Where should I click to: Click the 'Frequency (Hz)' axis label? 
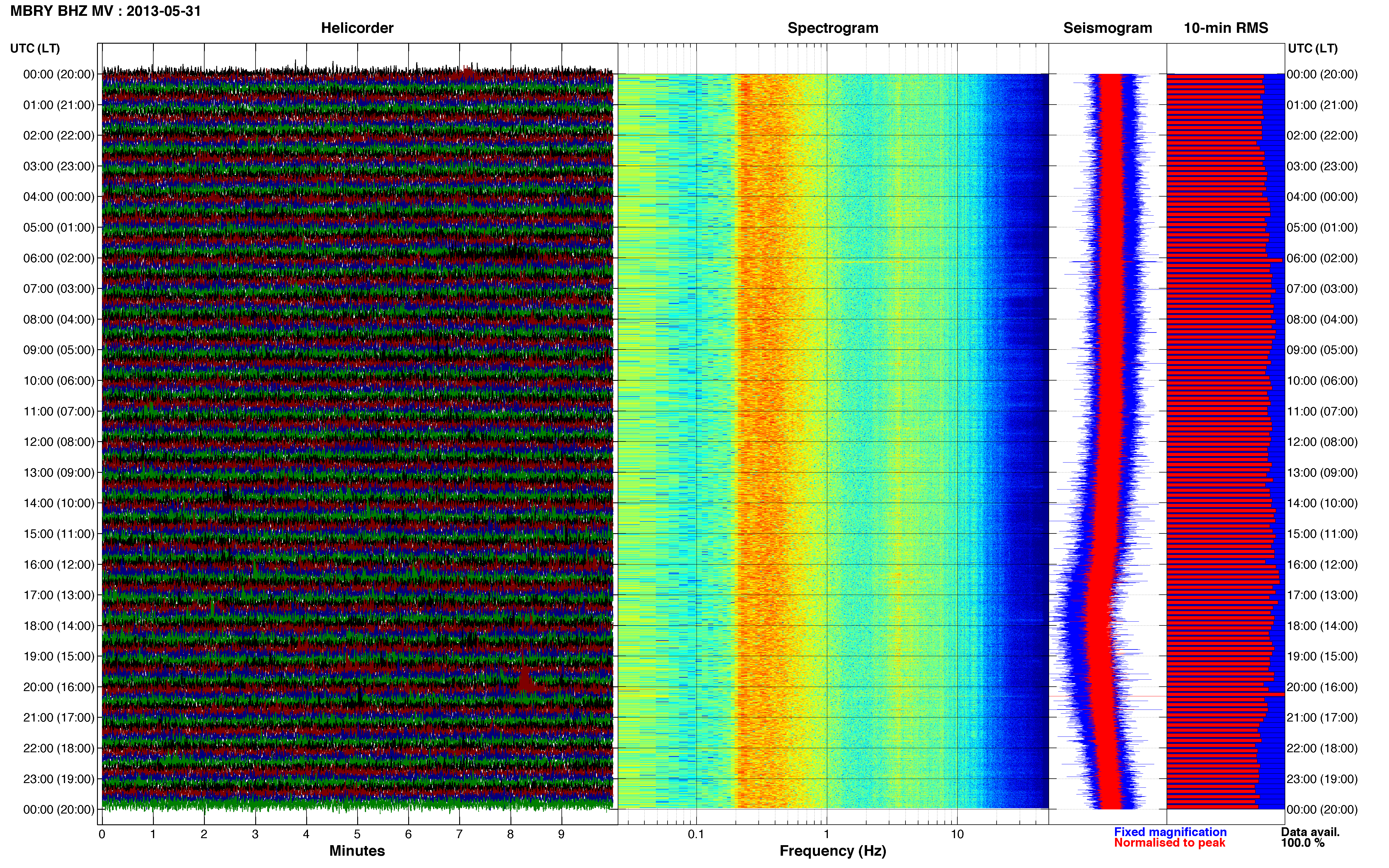(x=833, y=851)
